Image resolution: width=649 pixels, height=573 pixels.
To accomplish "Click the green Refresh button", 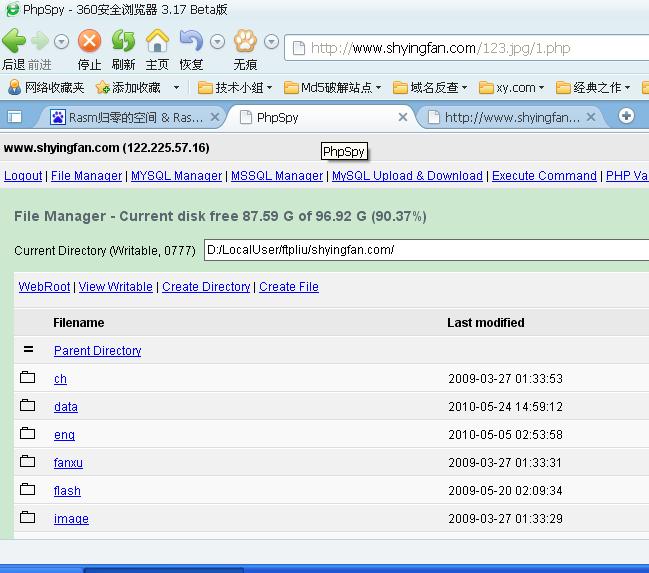I will [x=123, y=41].
